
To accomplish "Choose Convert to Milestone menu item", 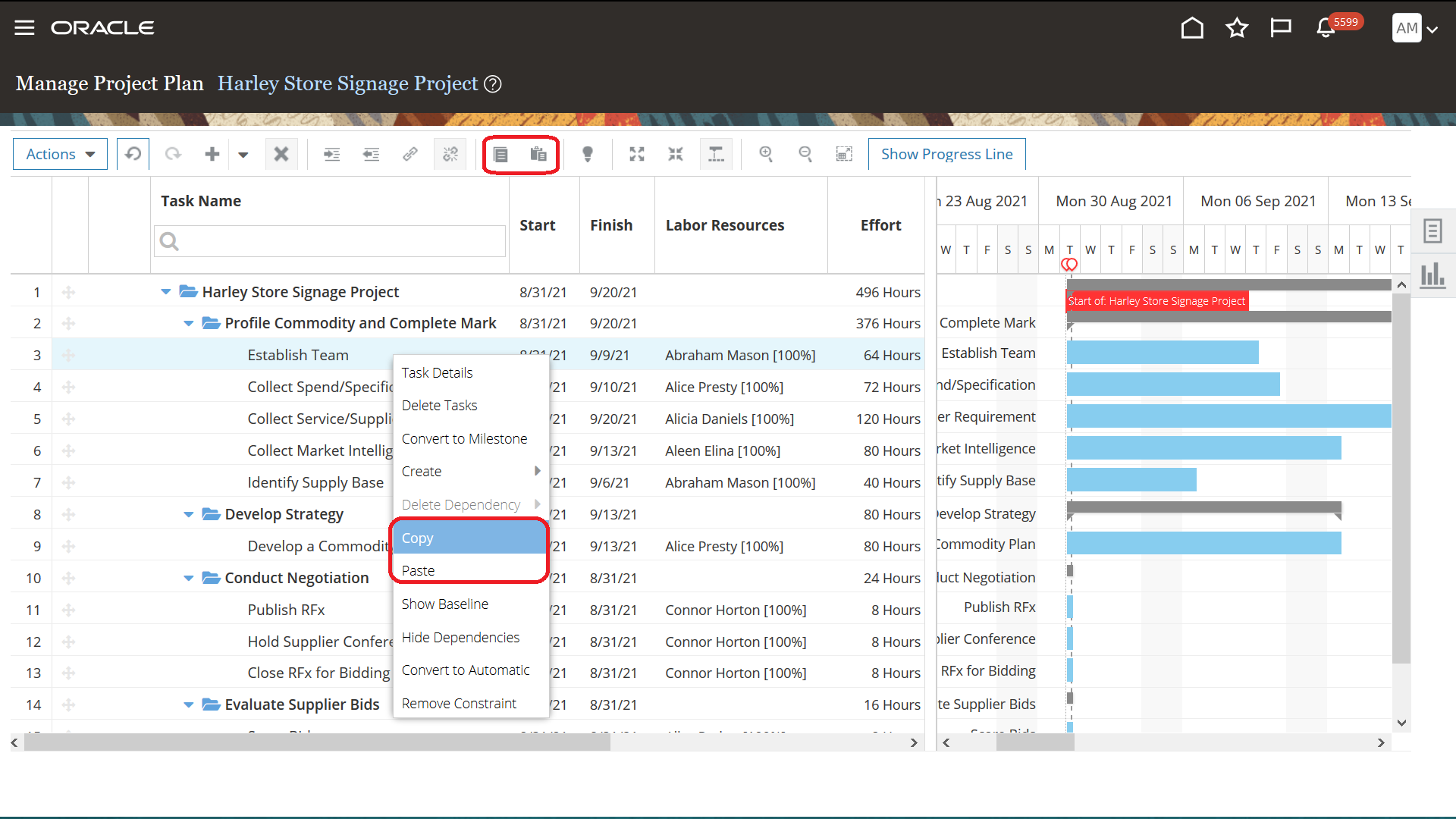I will click(470, 438).
